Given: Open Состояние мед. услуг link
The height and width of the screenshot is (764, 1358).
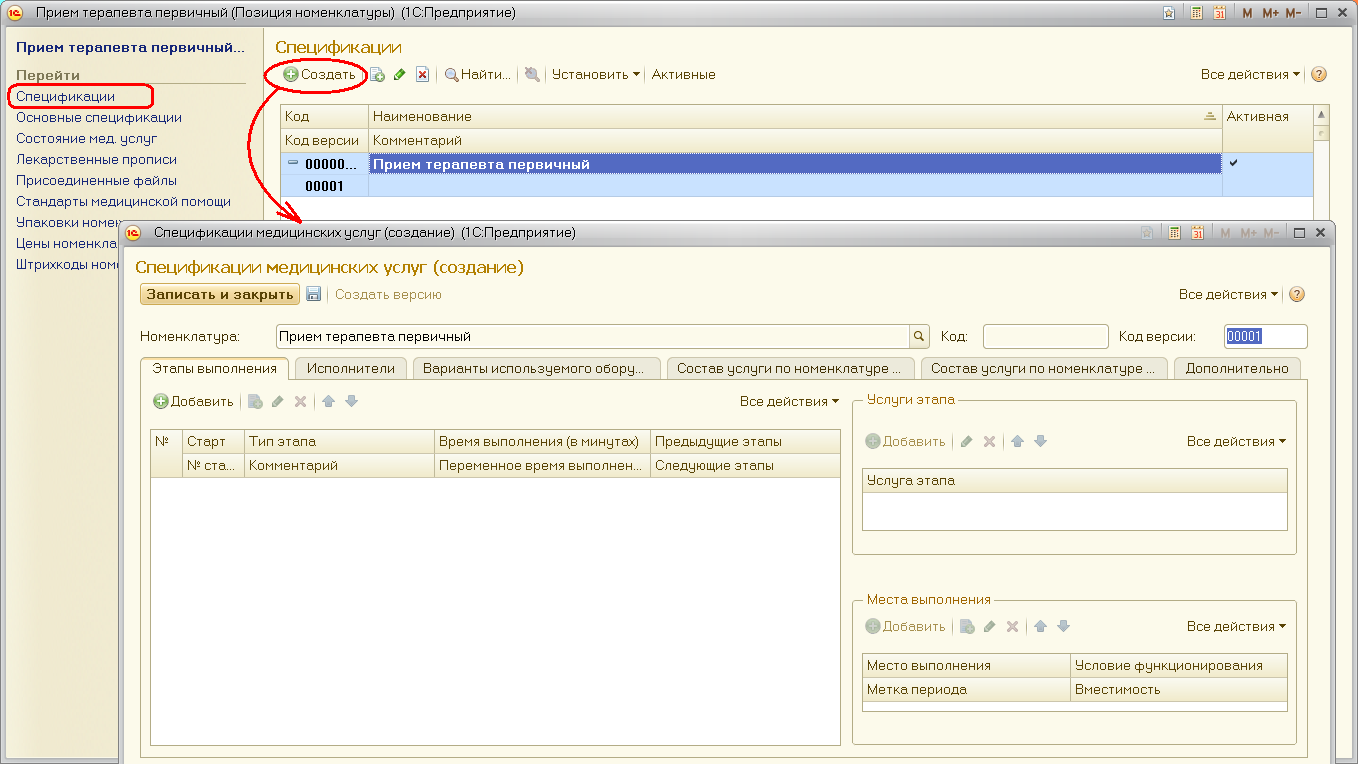Looking at the screenshot, I should (x=87, y=138).
